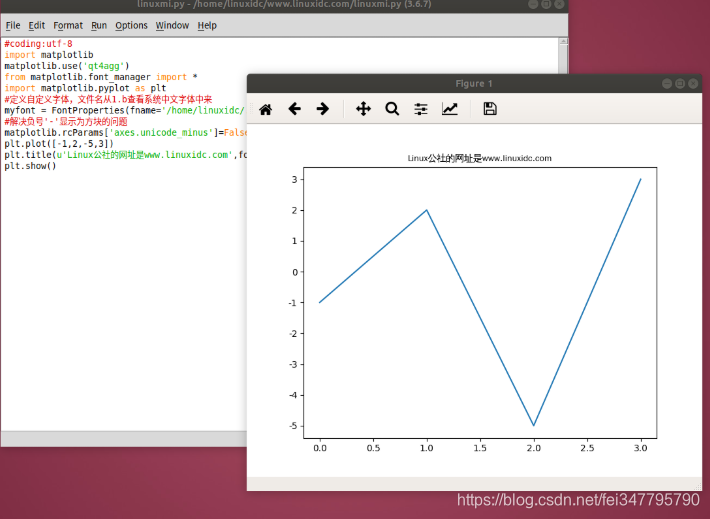Open the Format menu in IDLE editor
The height and width of the screenshot is (519, 710).
click(68, 25)
